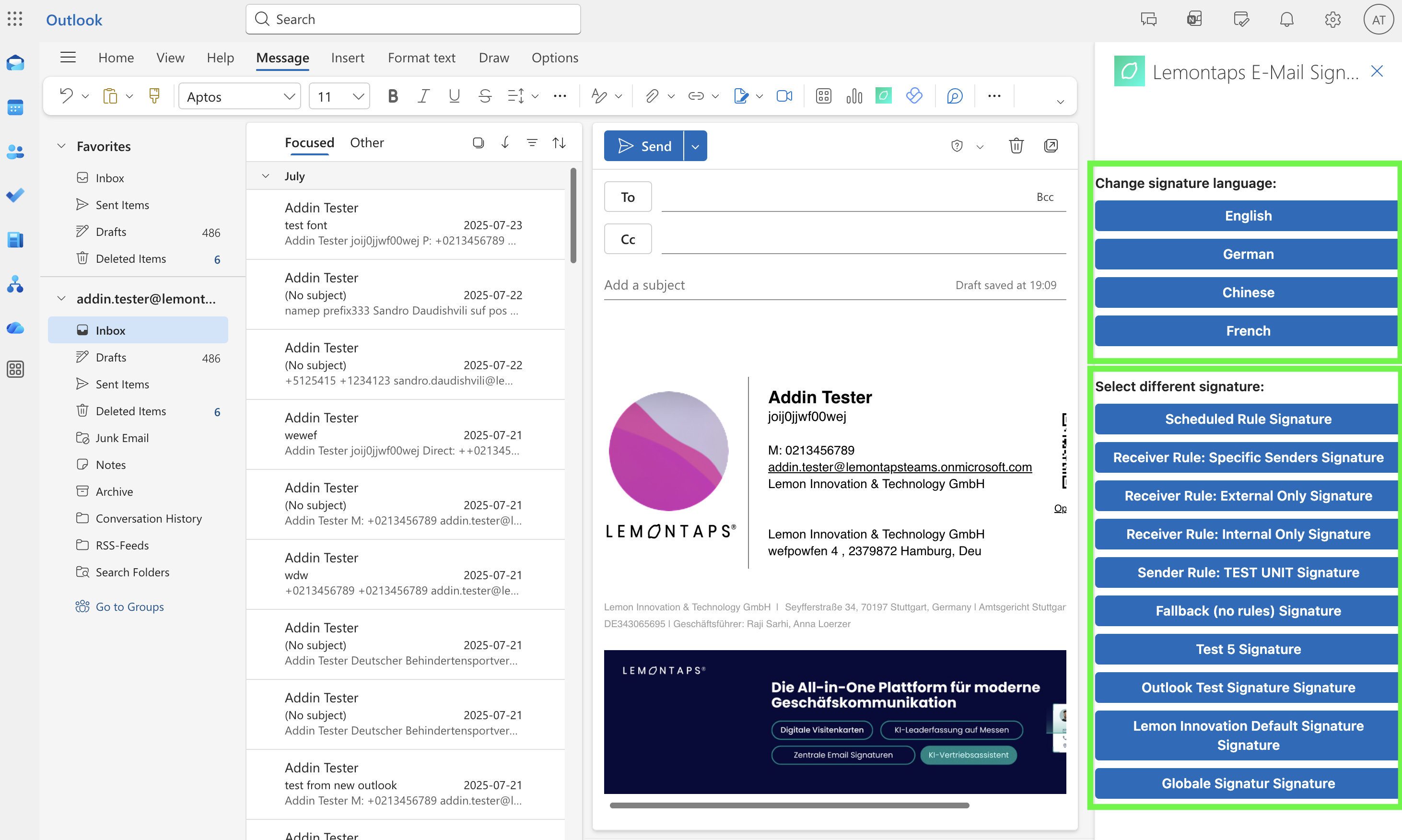Viewport: 1402px width, 840px height.
Task: Select the Fallback (no rules) Signature
Action: [x=1247, y=611]
